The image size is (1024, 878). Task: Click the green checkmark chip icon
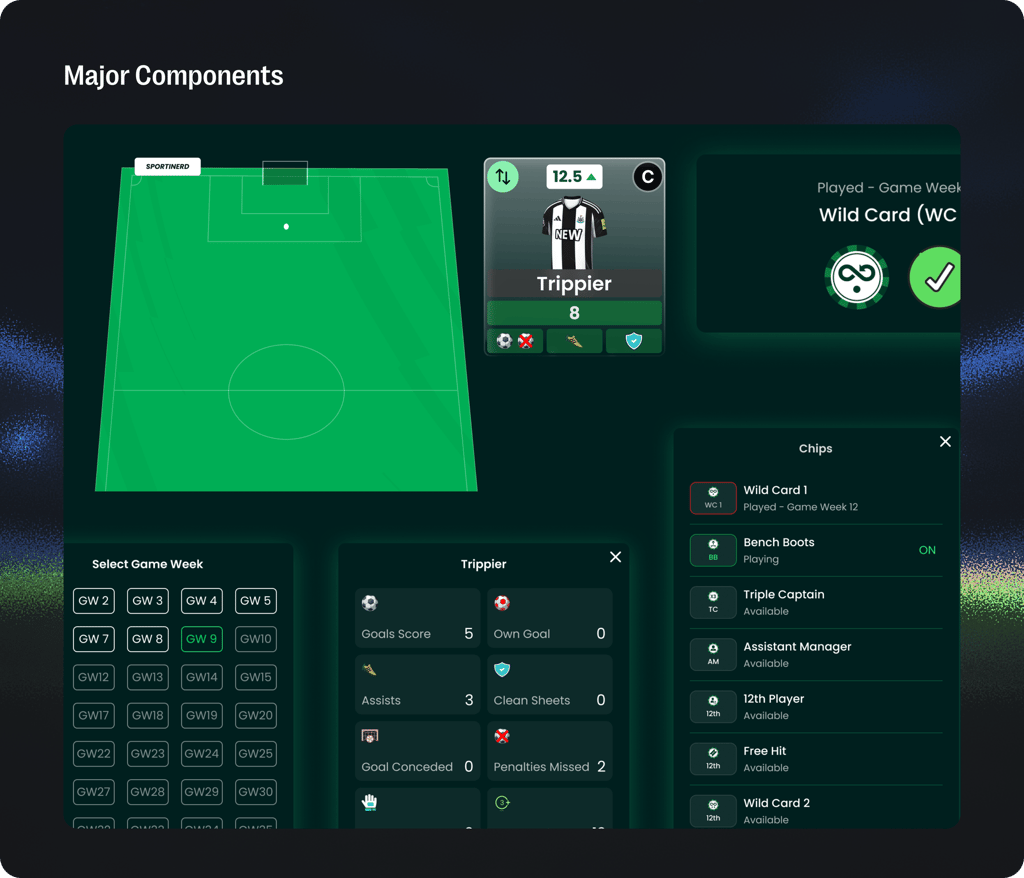coord(935,277)
